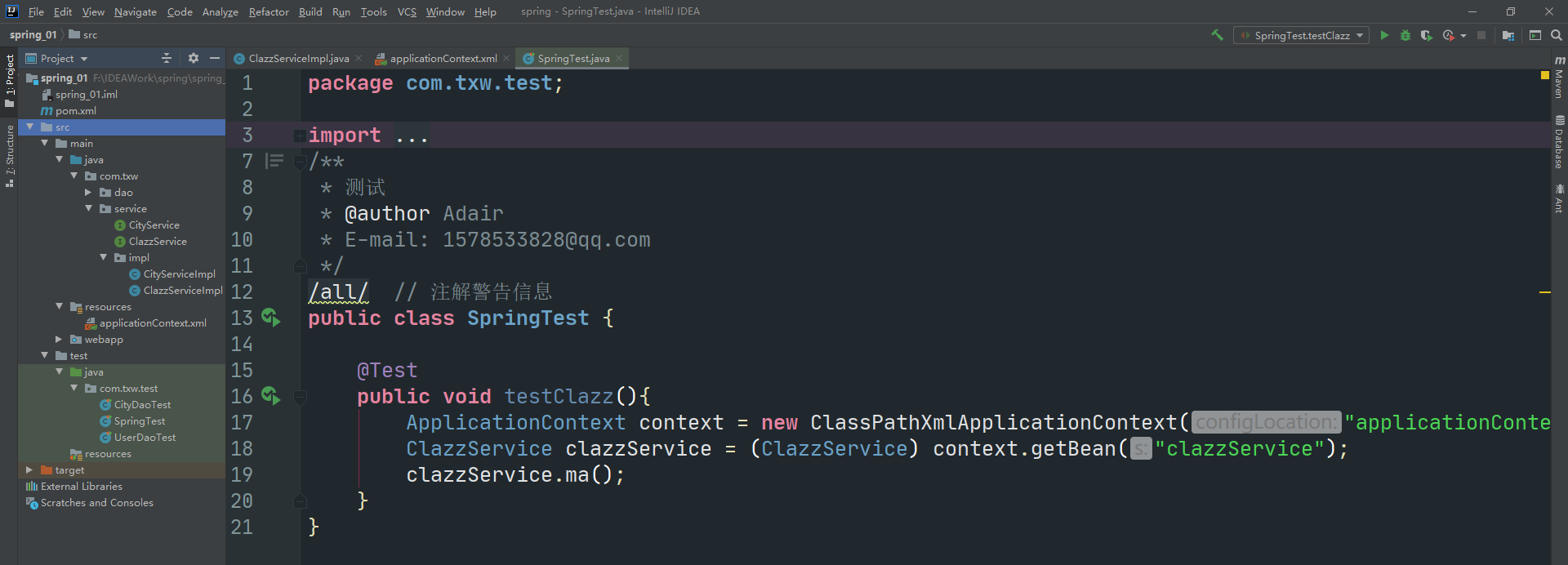Click the doc comment rendering icon at line 7
Viewport: 1568px width, 565px height.
[x=274, y=161]
